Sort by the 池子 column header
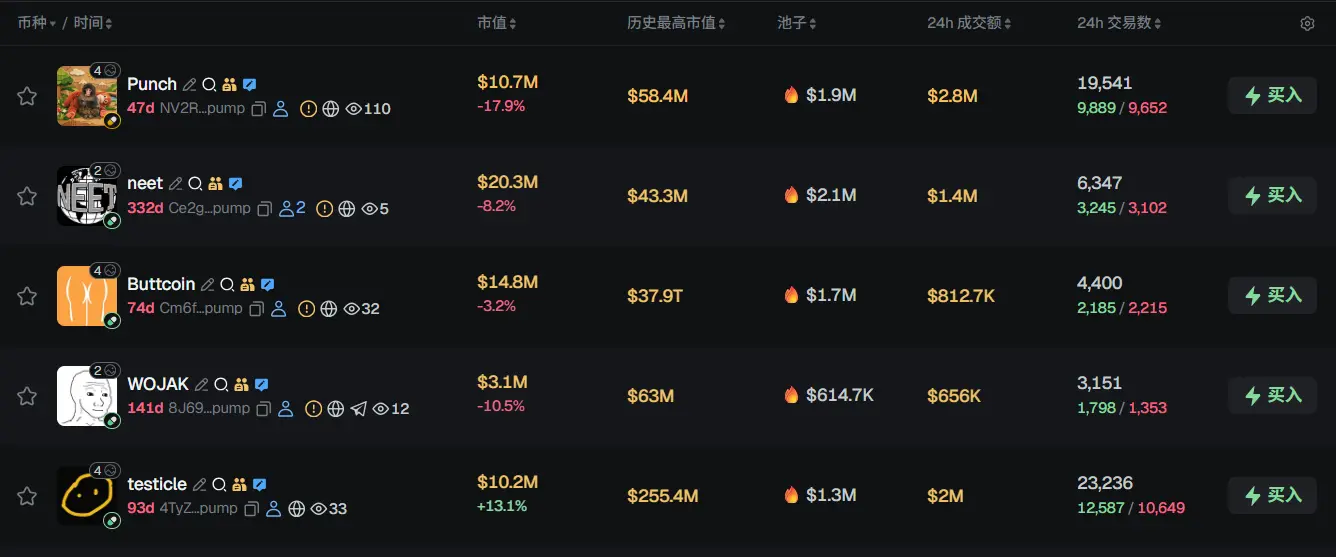Screen dimensions: 1336x557 coord(796,23)
